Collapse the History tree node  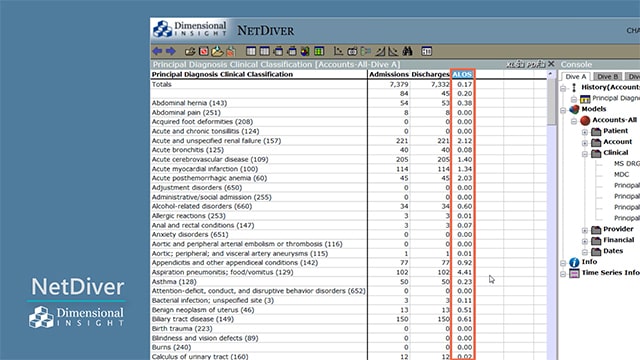563,88
